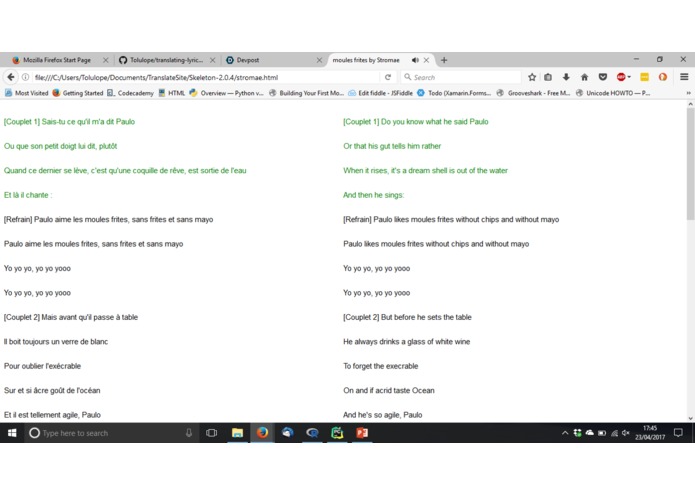Switch to the Tolulope/translating-lyric GitHub tab
Viewport: 695px width, 494px height.
tap(167, 60)
